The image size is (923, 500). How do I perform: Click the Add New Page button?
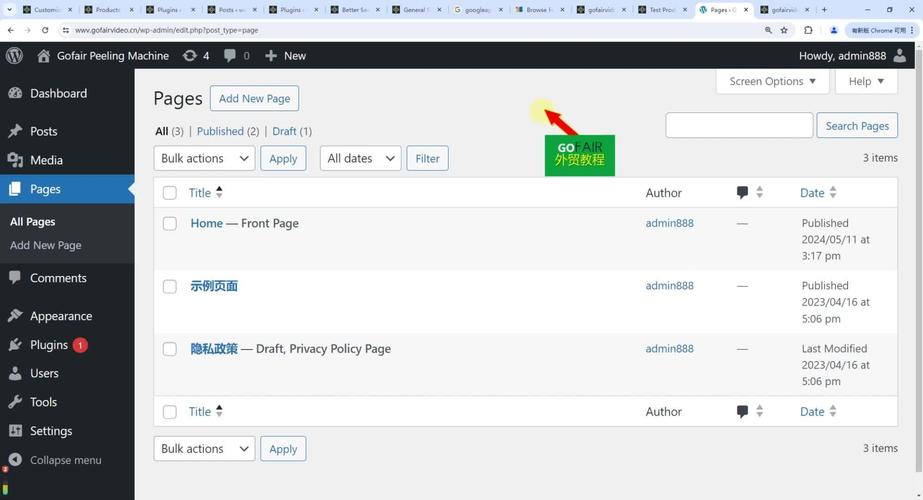tap(254, 98)
